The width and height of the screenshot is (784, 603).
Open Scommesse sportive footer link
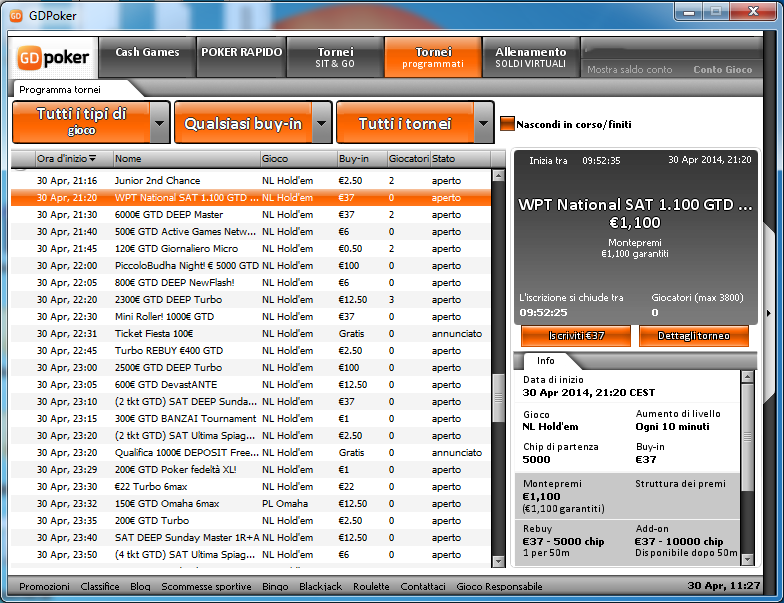(206, 586)
